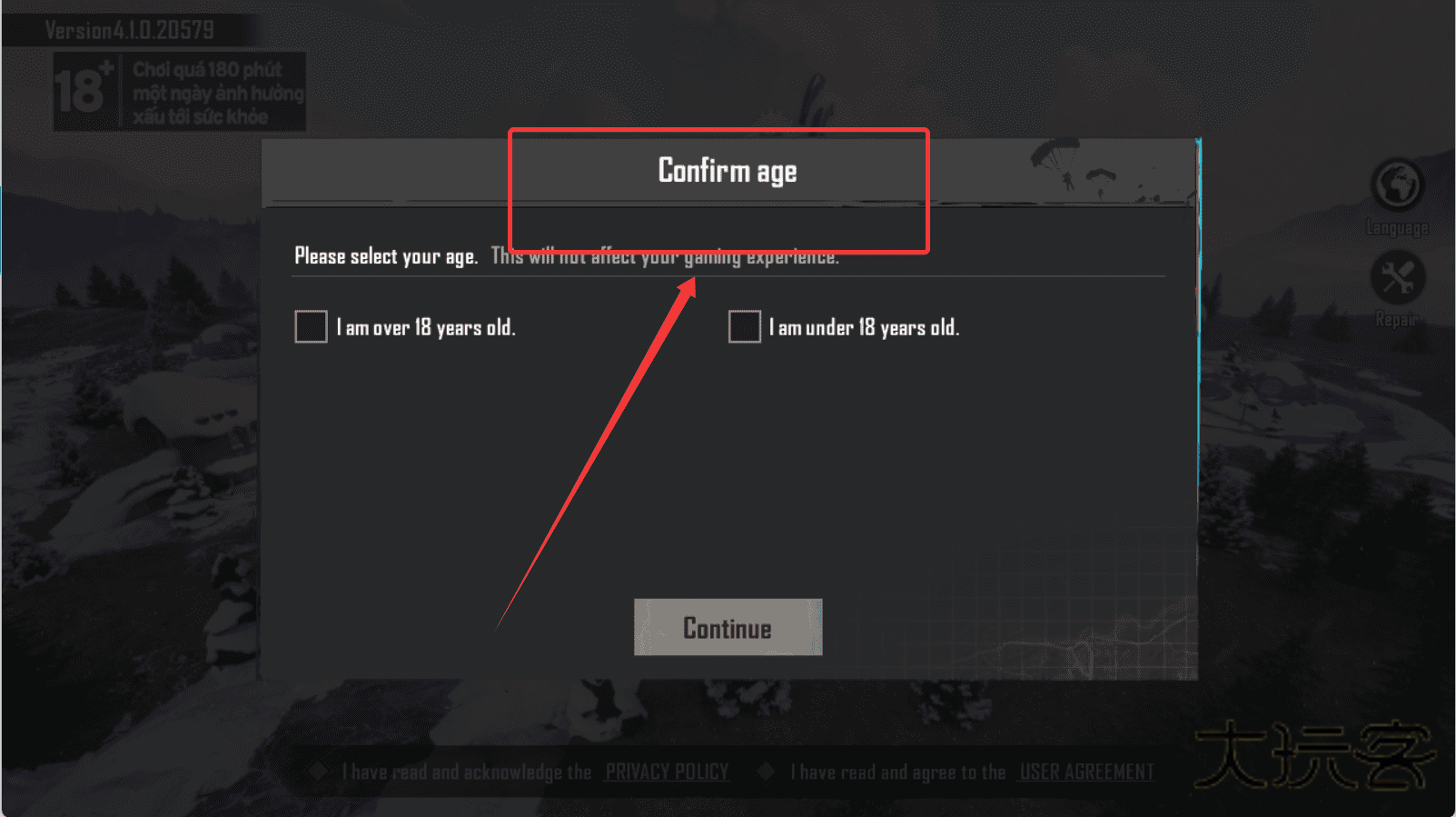
Task: Open the Repair tools icon
Action: pyautogui.click(x=1397, y=278)
